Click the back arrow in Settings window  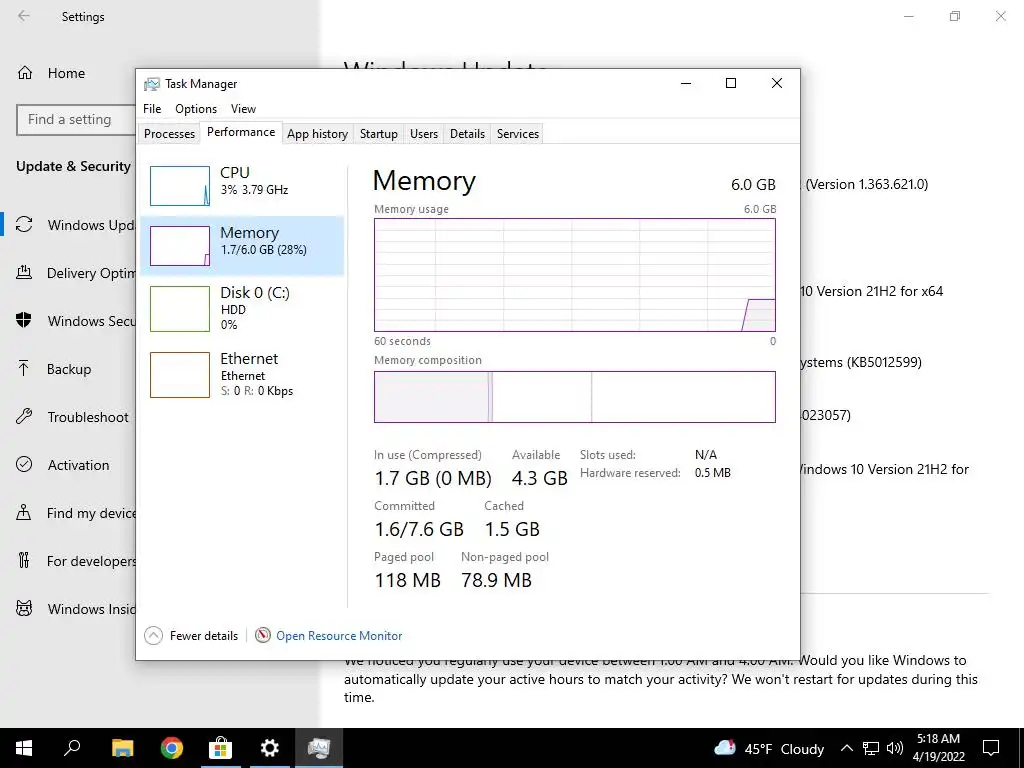tap(24, 16)
